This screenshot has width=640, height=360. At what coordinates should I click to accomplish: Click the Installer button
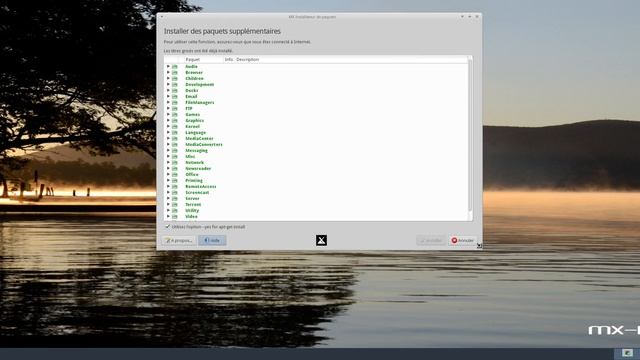(x=431, y=240)
